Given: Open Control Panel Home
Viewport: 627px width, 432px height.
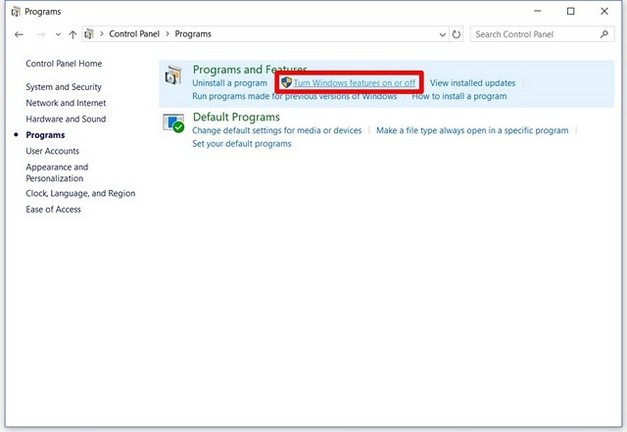Looking at the screenshot, I should tap(64, 64).
